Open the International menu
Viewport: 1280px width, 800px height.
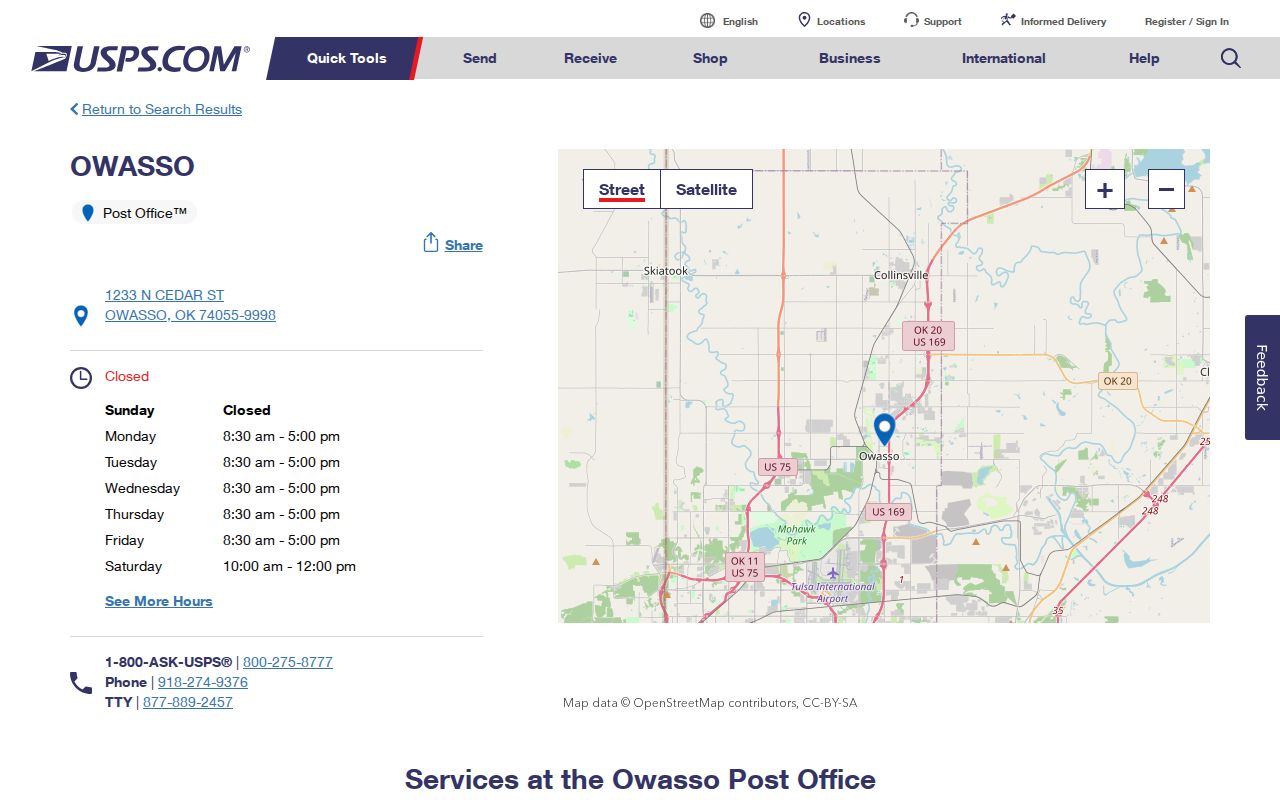pos(1004,58)
